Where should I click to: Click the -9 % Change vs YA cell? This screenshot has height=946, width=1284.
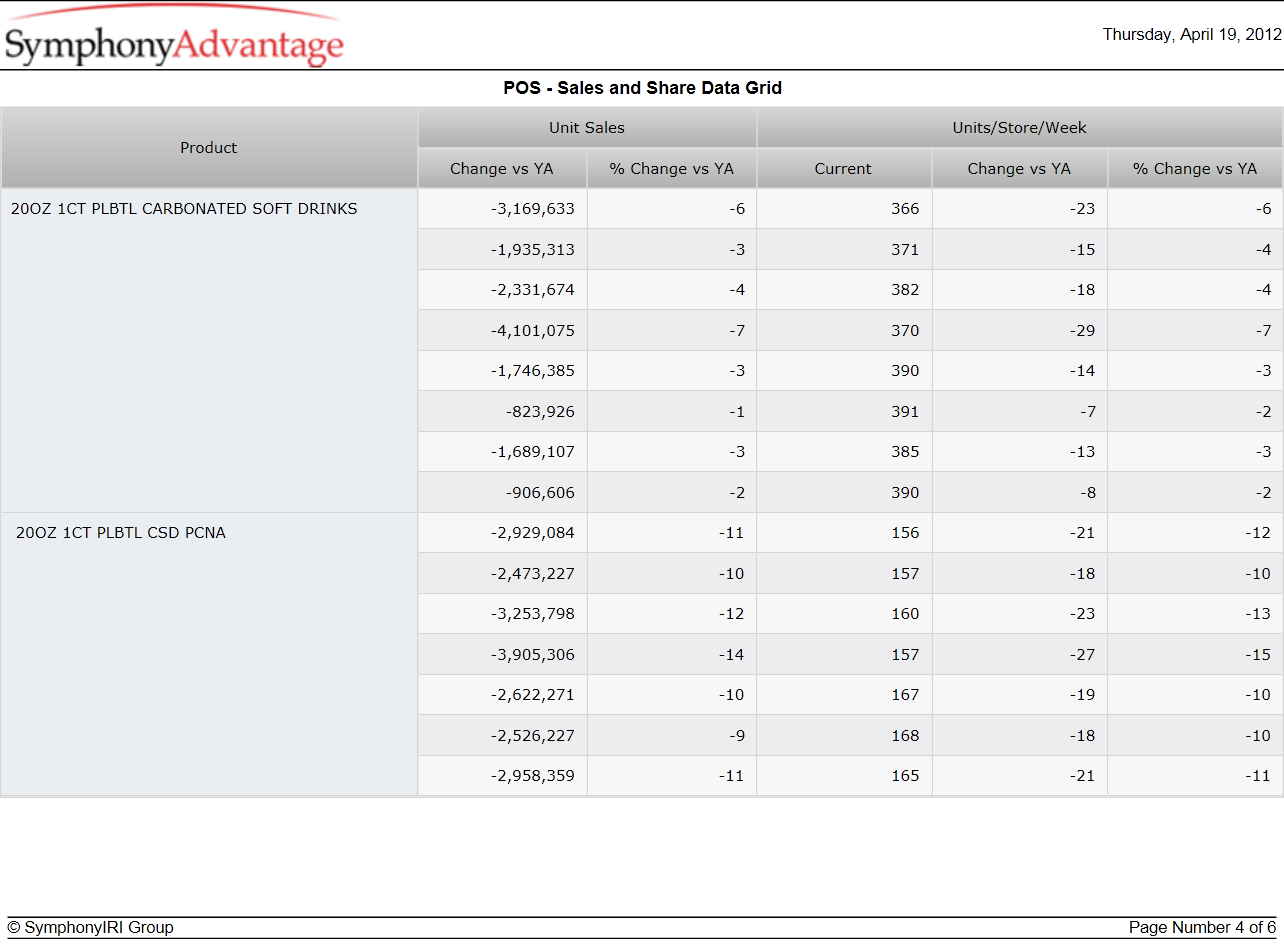(x=672, y=736)
